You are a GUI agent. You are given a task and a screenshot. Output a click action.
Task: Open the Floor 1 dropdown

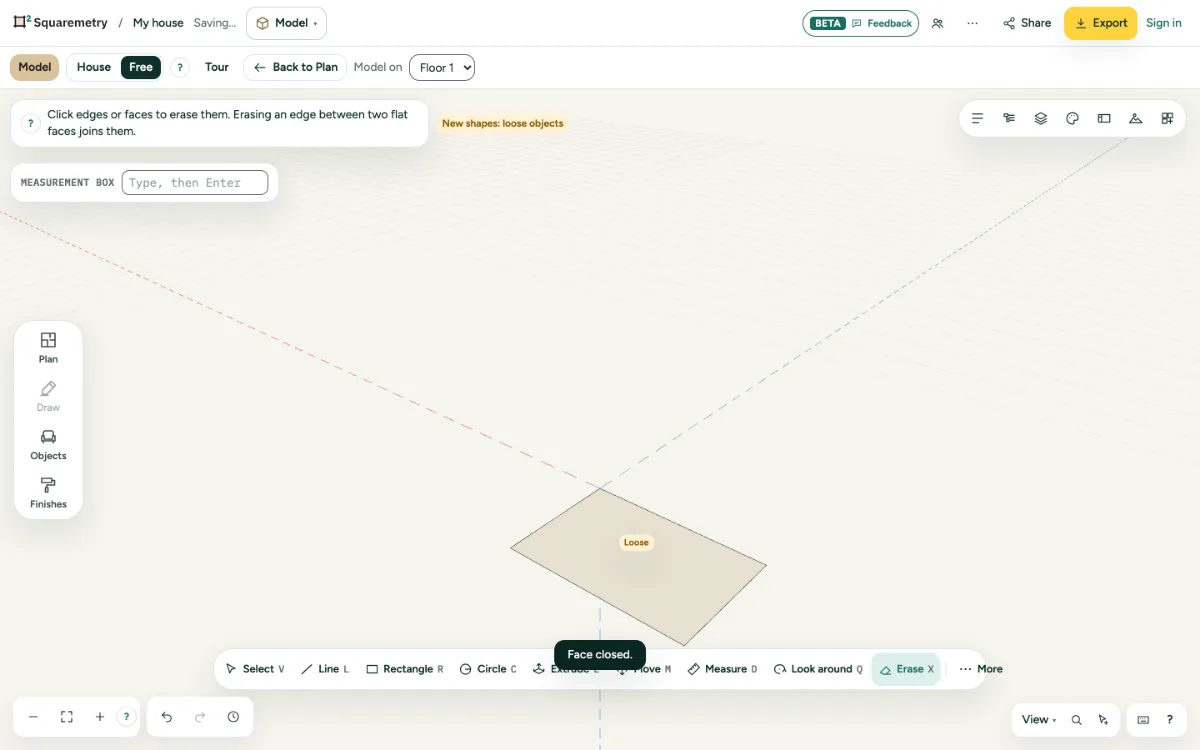(442, 67)
